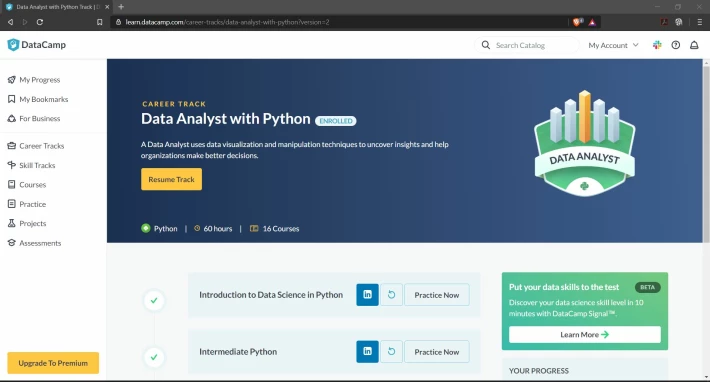Image resolution: width=710 pixels, height=382 pixels.
Task: Open the notifications bell
Action: [x=694, y=45]
